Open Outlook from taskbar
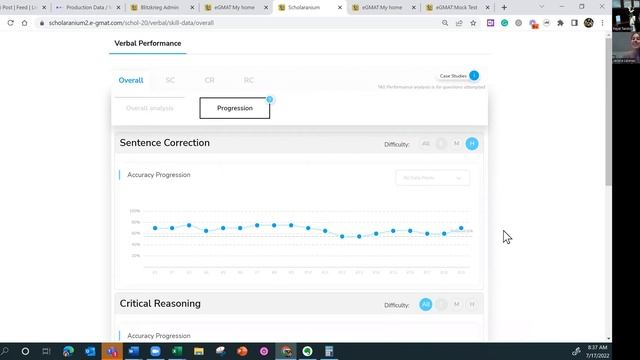Image resolution: width=640 pixels, height=360 pixels. (x=90, y=351)
